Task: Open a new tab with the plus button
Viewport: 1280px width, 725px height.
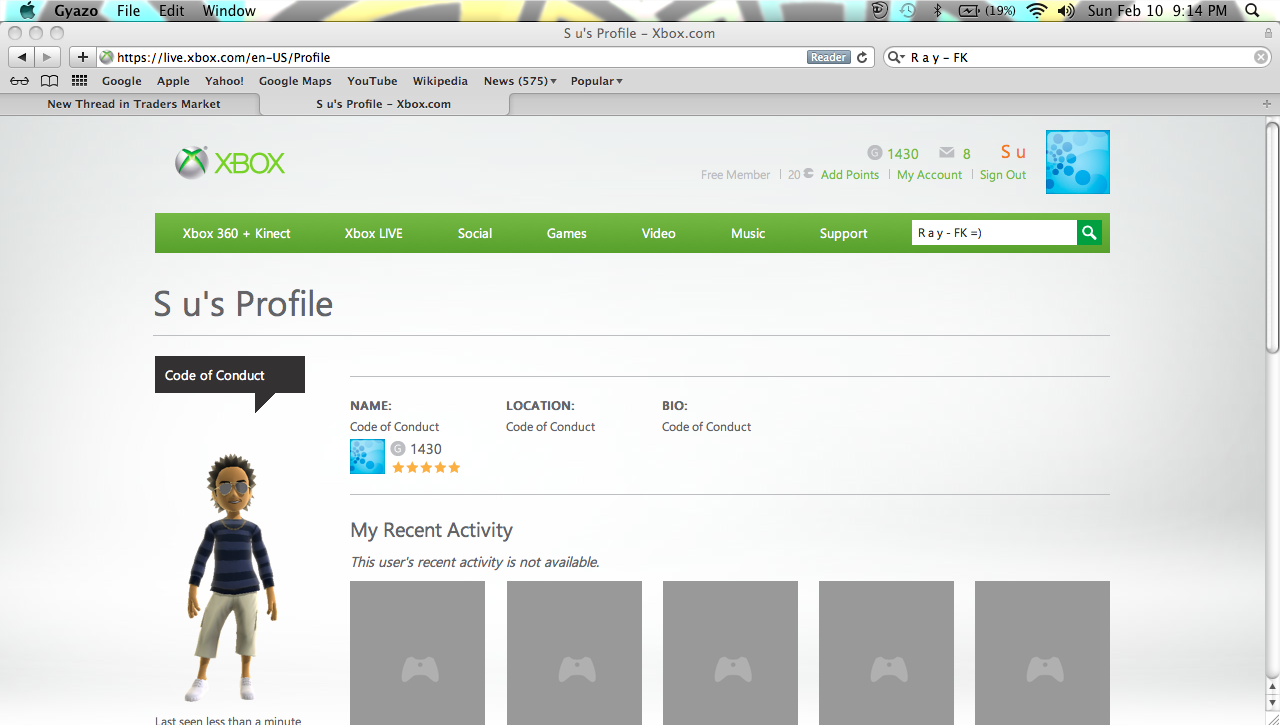Action: pos(1267,104)
